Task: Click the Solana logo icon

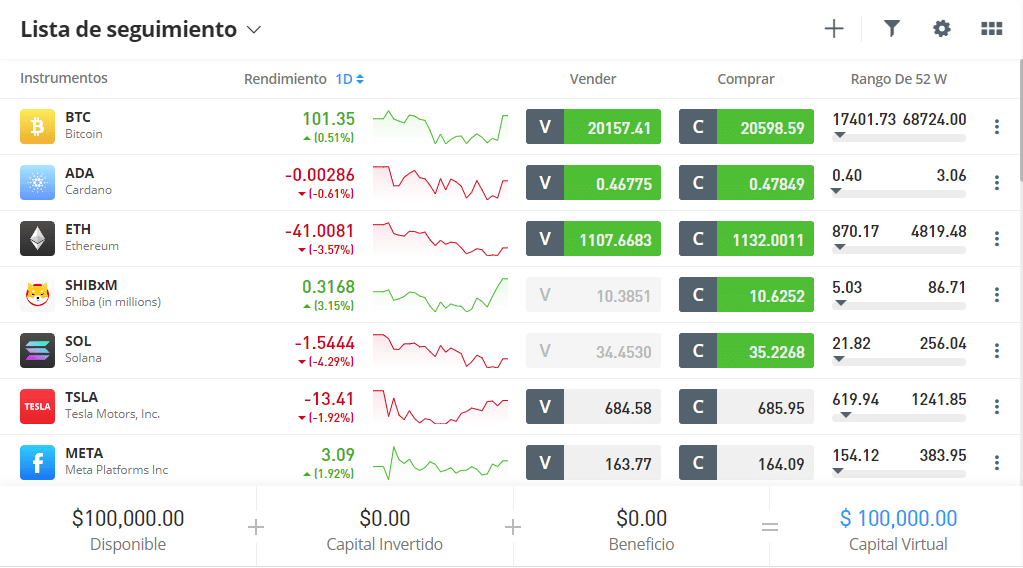Action: tap(37, 351)
